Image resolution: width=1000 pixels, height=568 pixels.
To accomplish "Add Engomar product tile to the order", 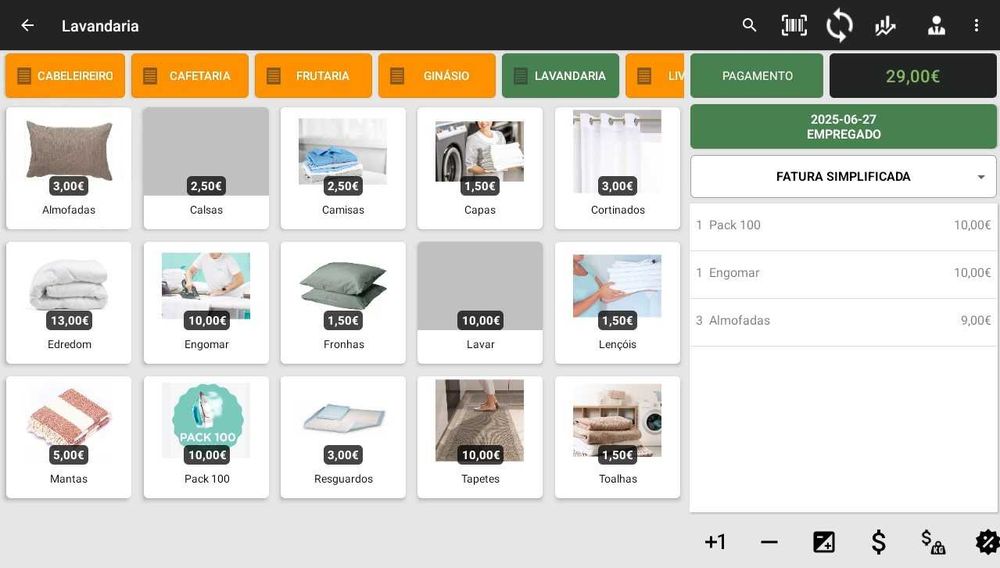I will [x=206, y=303].
